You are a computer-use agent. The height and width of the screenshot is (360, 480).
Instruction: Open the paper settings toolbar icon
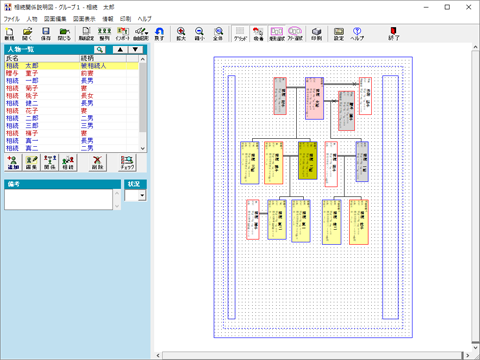point(86,34)
